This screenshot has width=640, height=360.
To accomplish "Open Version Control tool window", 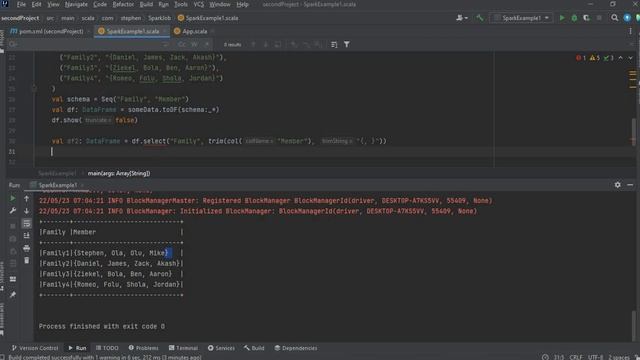I will coord(35,348).
